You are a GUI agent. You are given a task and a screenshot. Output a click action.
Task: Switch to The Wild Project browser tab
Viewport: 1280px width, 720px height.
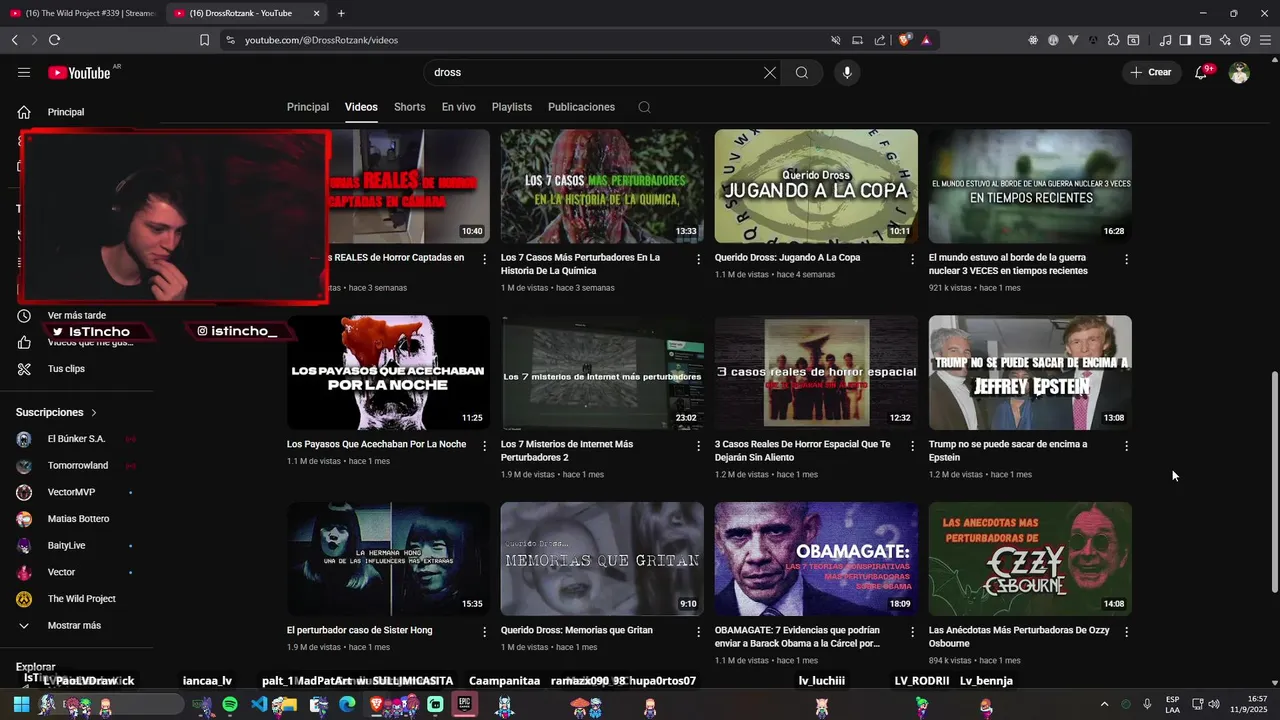[x=82, y=13]
